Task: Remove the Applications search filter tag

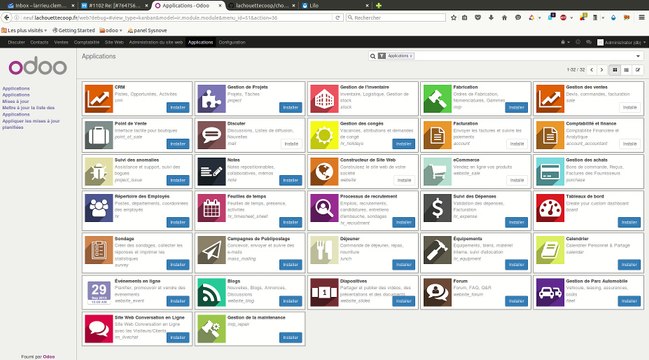Action: [411, 56]
